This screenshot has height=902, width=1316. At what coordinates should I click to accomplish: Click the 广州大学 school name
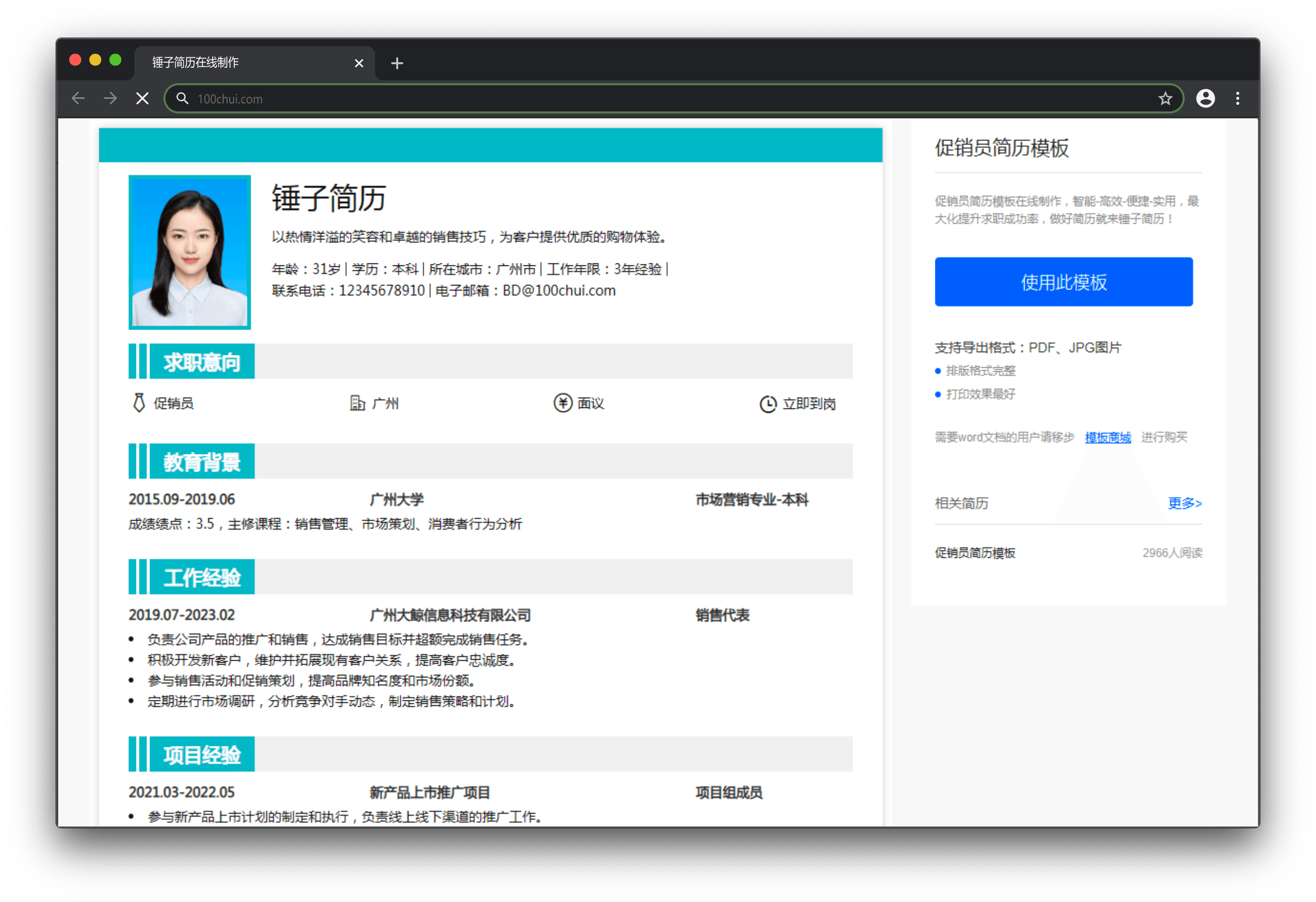[396, 499]
